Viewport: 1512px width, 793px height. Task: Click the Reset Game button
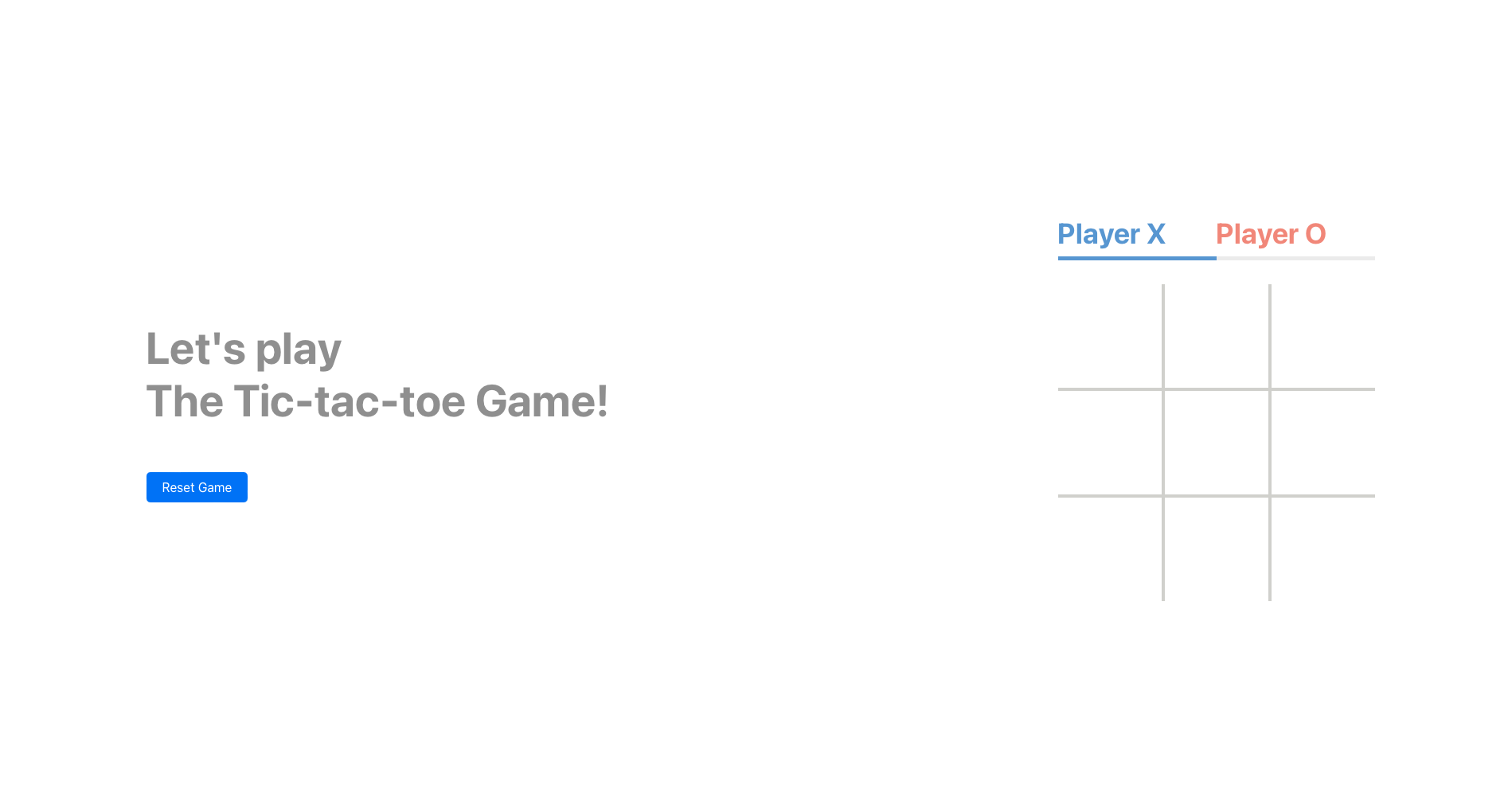[197, 486]
